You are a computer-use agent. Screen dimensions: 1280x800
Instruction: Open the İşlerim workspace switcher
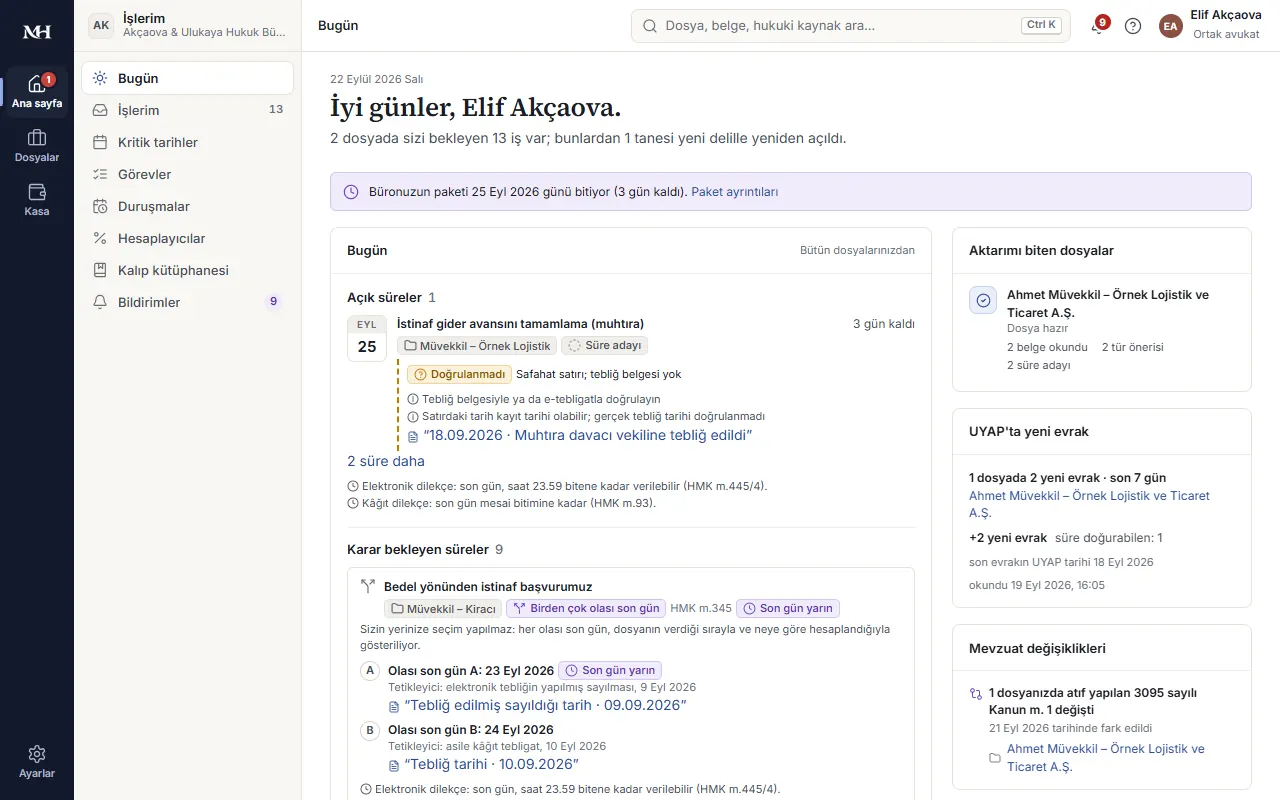tap(188, 26)
